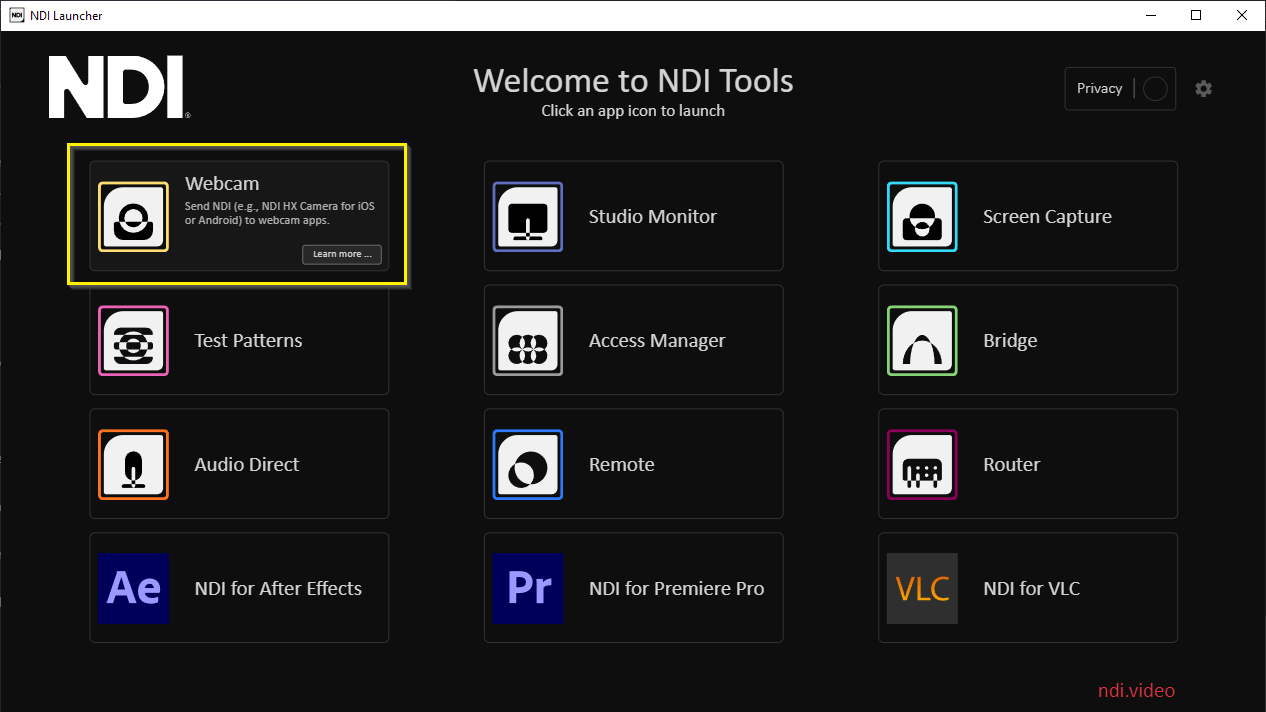
Task: Launch the Test Patterns icon
Action: [133, 341]
